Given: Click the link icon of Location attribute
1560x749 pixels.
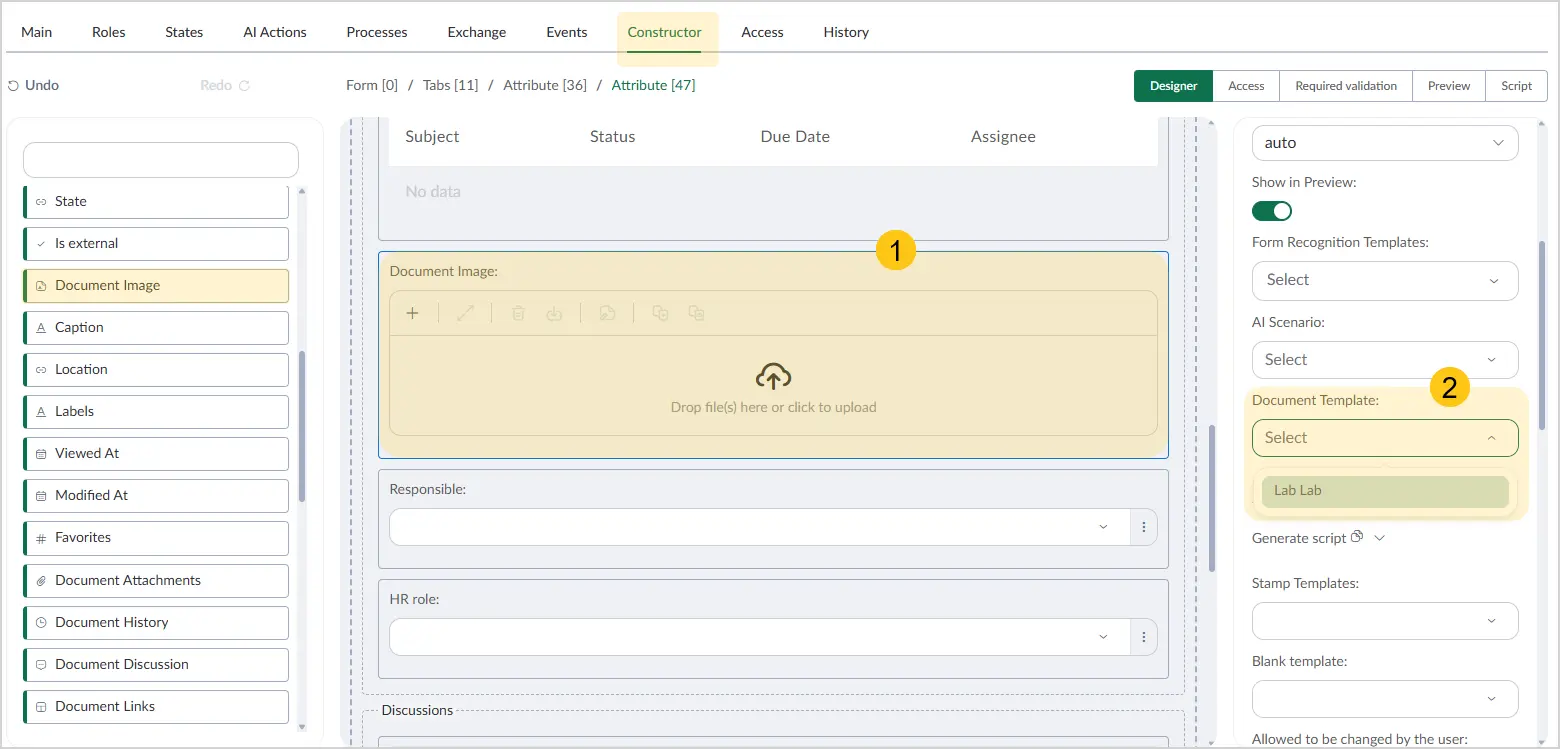Looking at the screenshot, I should click(x=41, y=369).
